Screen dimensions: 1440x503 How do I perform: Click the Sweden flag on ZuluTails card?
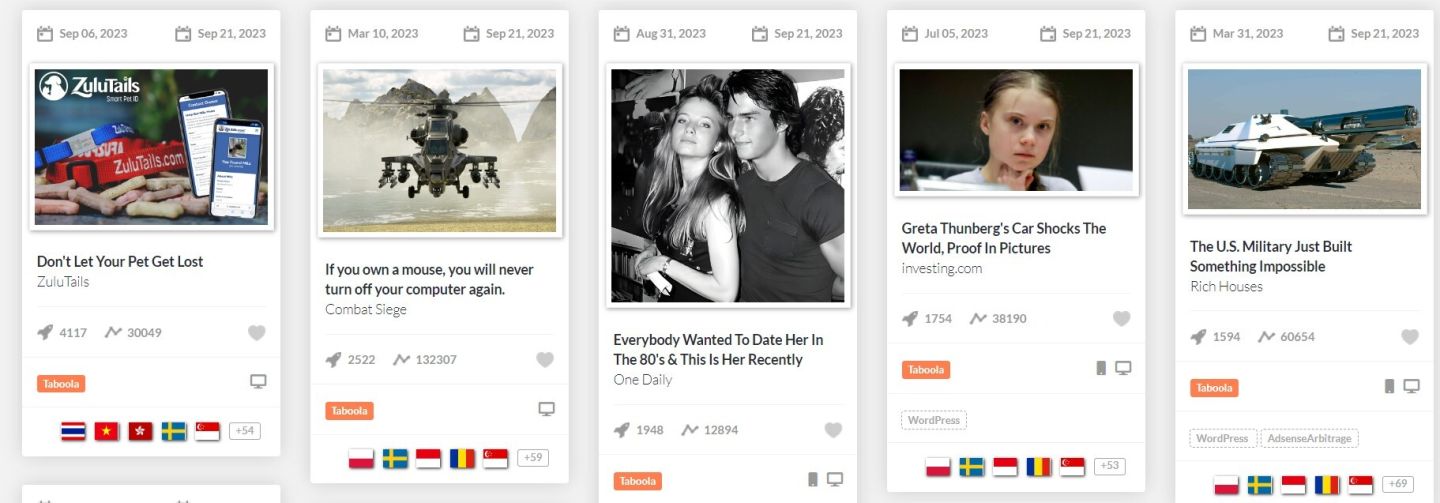pos(174,431)
